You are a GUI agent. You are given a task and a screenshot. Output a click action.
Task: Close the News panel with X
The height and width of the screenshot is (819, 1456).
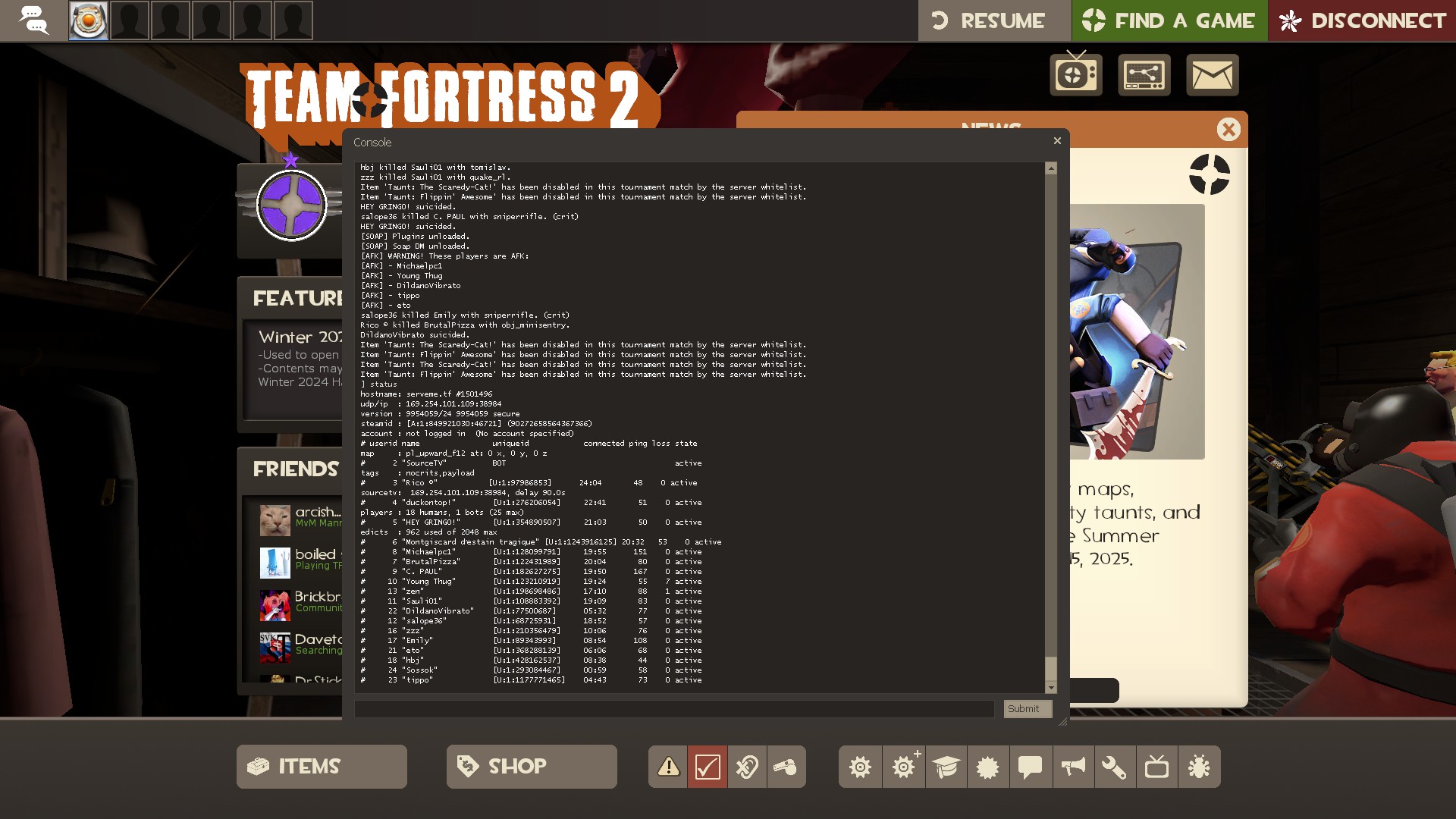click(1228, 130)
